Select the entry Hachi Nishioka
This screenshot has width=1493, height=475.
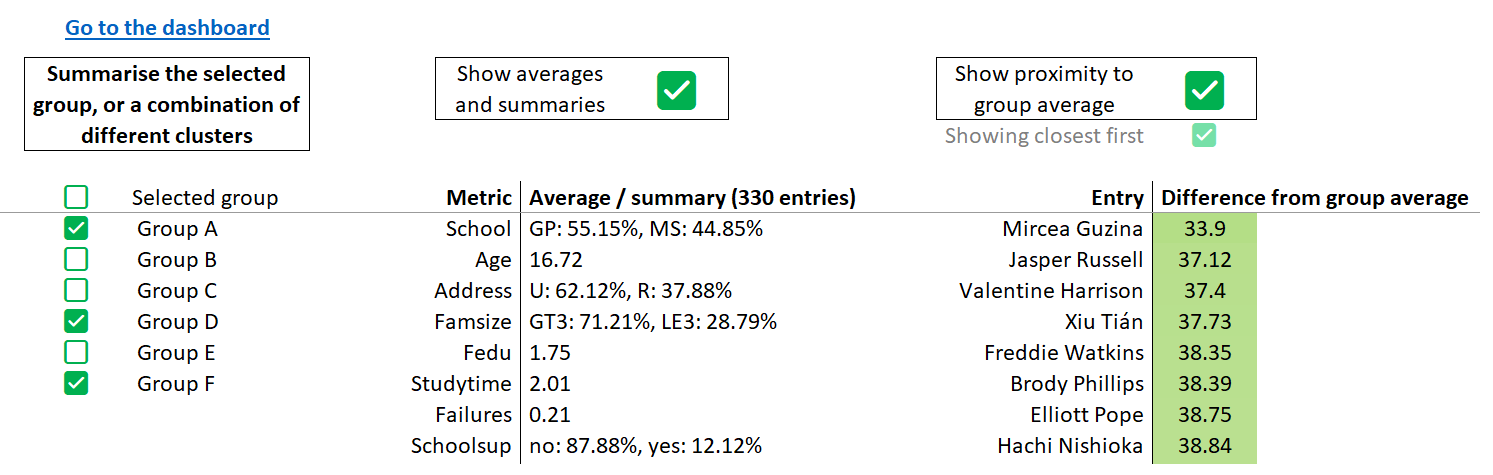pyautogui.click(x=1070, y=446)
